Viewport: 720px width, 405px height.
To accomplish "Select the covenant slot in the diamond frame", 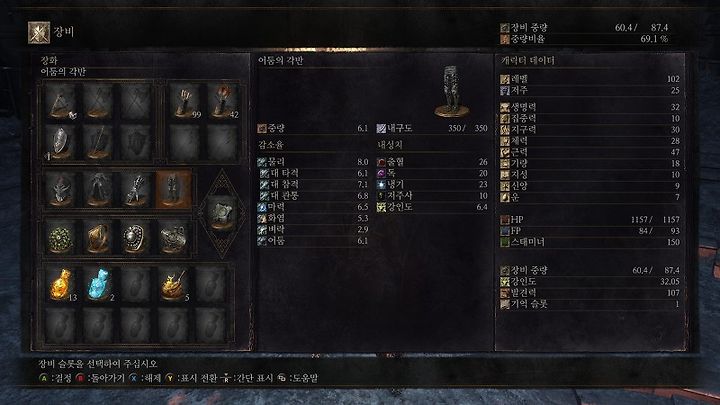I will [222, 214].
